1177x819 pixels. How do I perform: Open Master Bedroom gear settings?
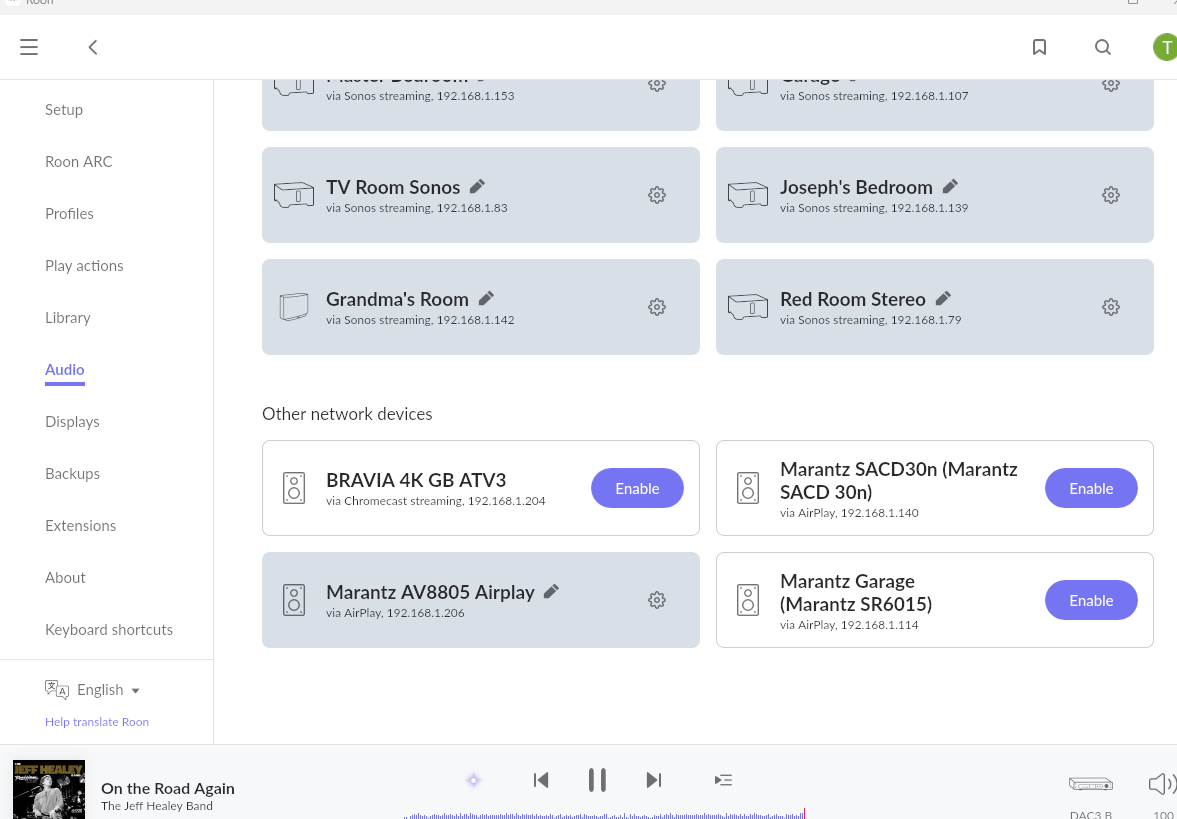[x=657, y=84]
